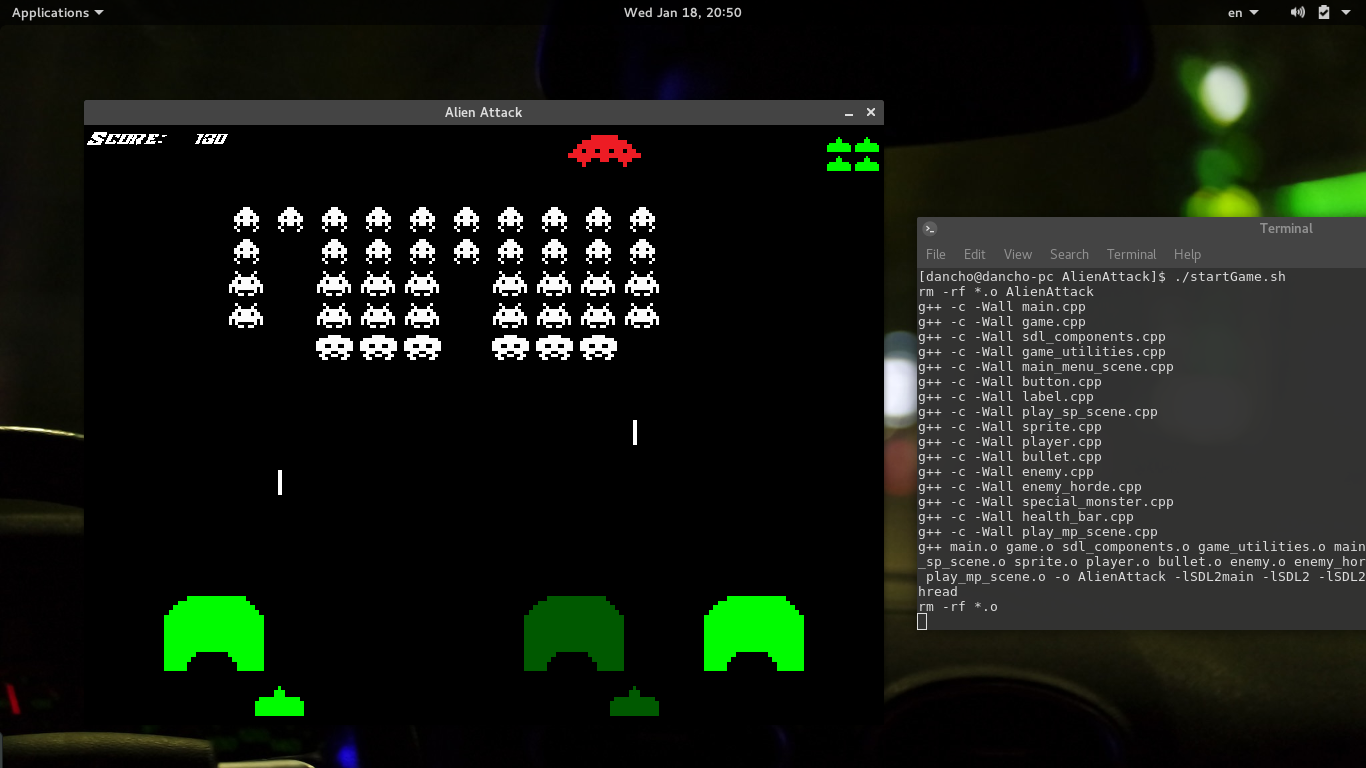Click the leftmost wide alien in bottom row
This screenshot has width=1366, height=768.
334,347
